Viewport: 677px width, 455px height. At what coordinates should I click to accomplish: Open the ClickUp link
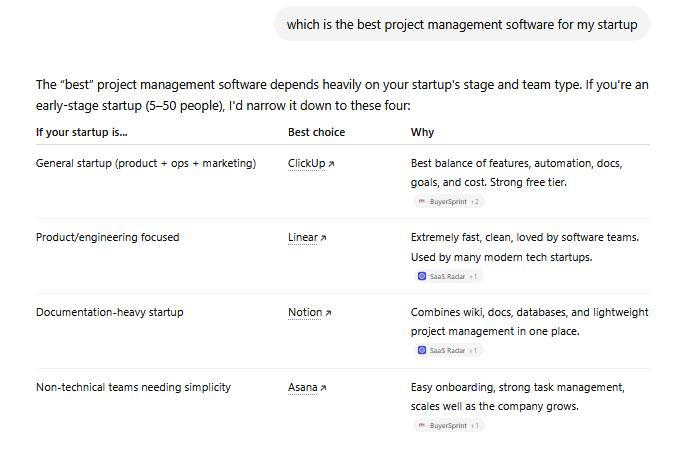click(307, 164)
